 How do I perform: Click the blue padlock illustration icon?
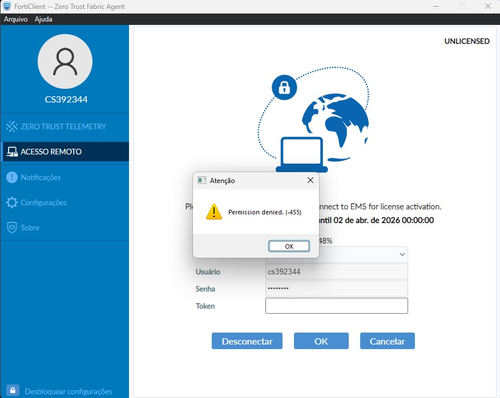tap(284, 87)
